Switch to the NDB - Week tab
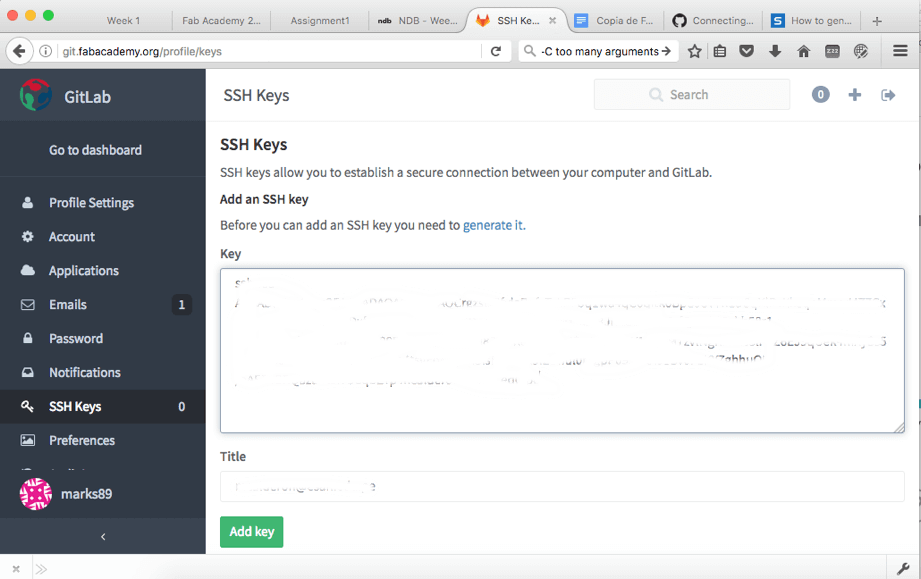Image resolution: width=921 pixels, height=579 pixels. 418,21
